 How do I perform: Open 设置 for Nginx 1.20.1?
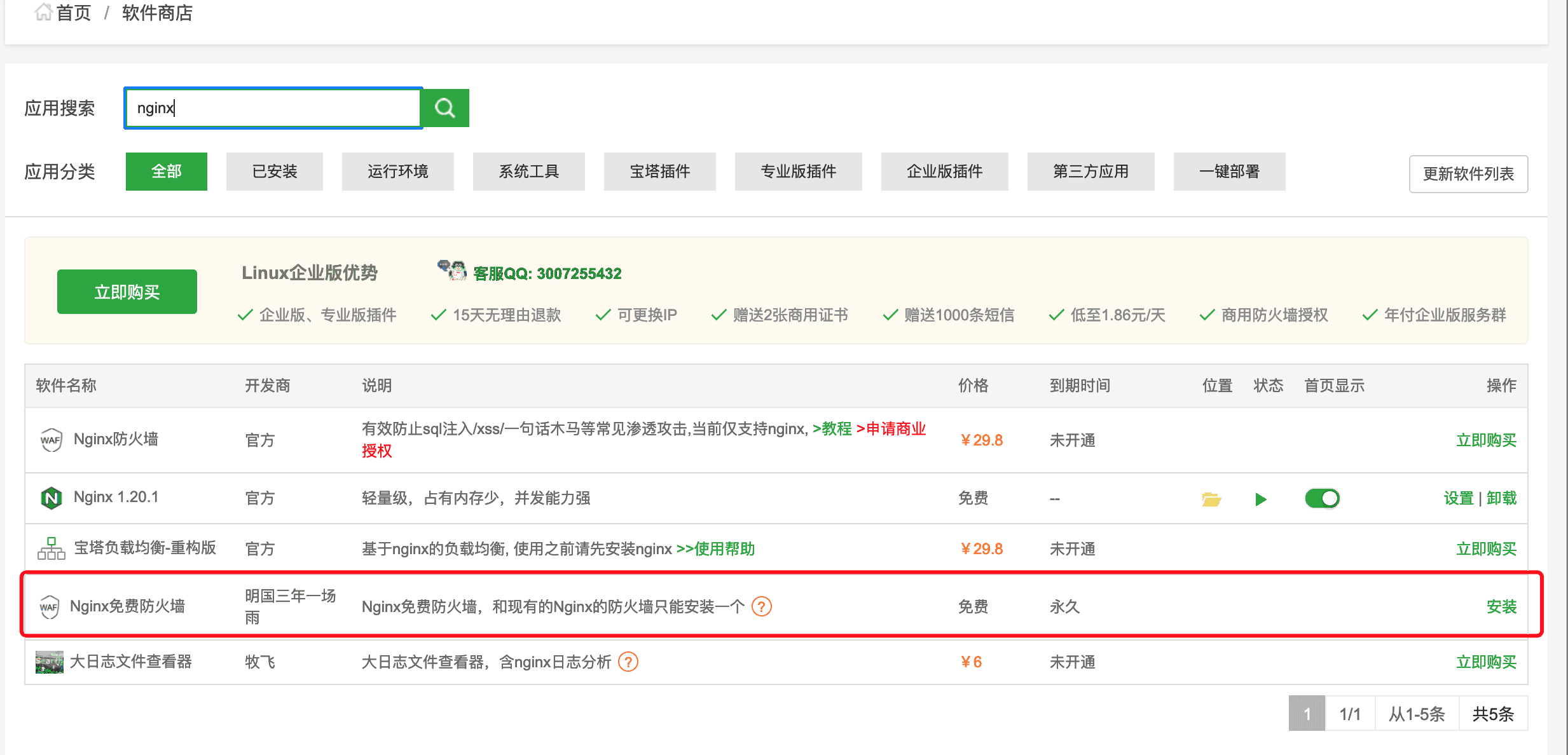pos(1458,498)
